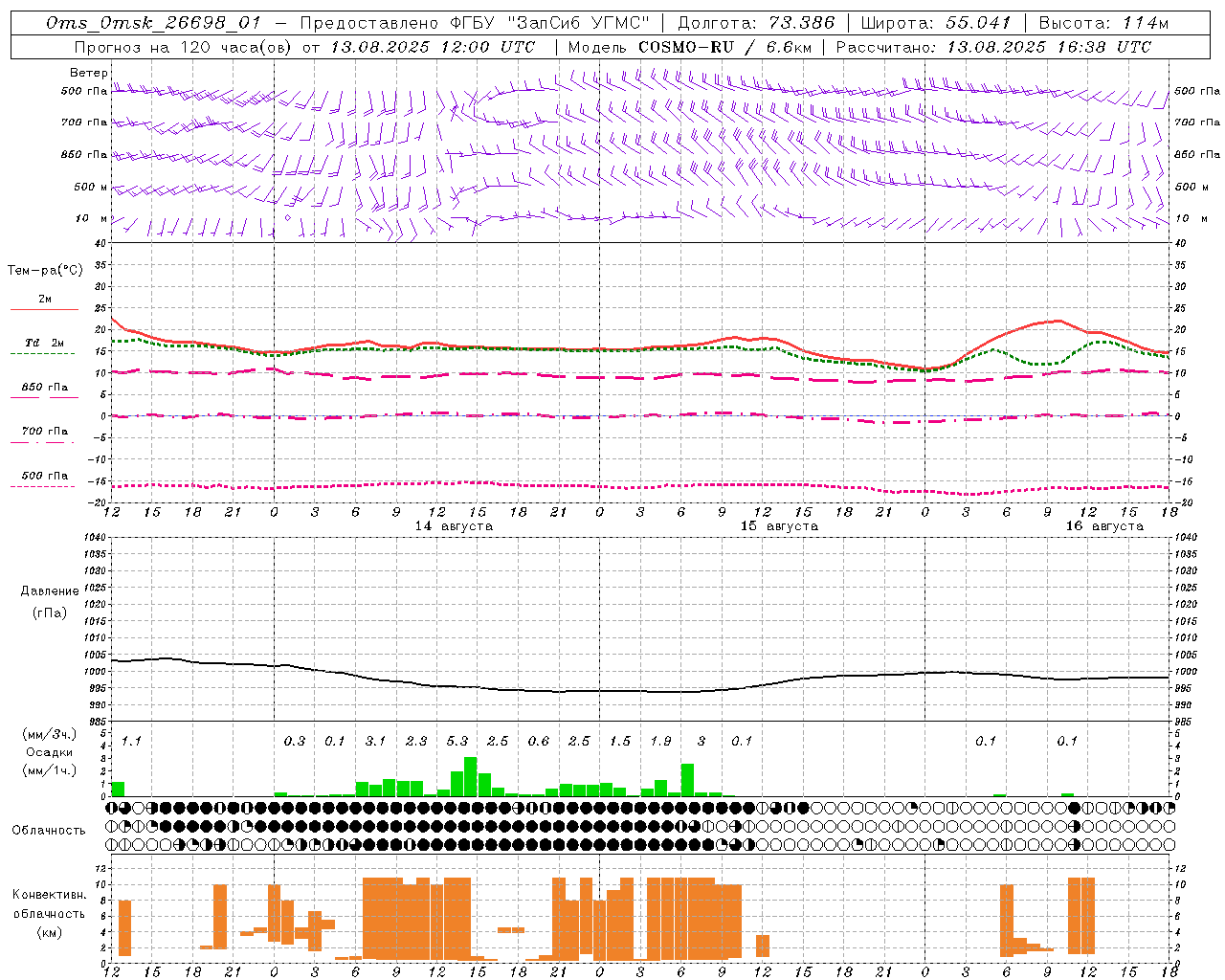Click the 0.6 precipitation total value
The height and width of the screenshot is (980, 1225).
click(539, 742)
